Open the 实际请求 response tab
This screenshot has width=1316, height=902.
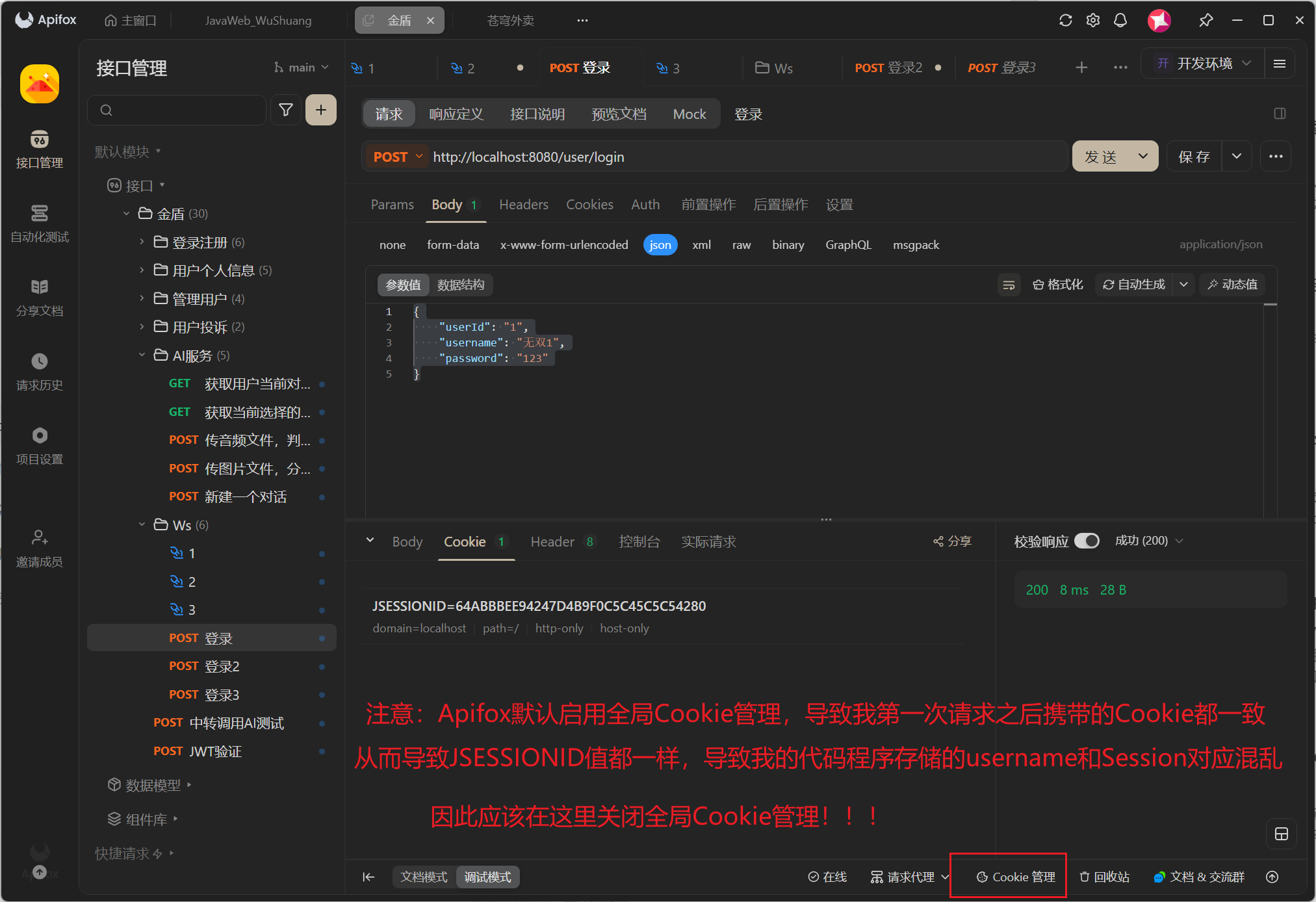pos(708,541)
